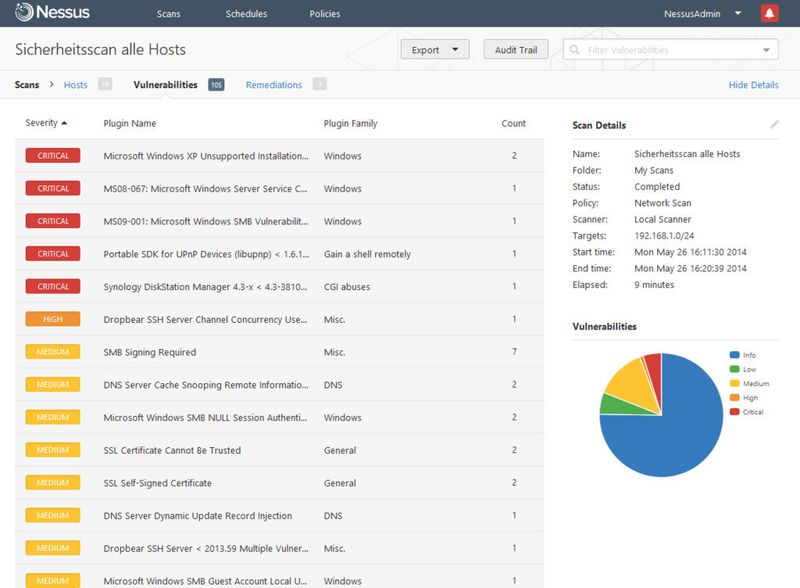
Task: Click folder value My Scans
Action: 654,170
